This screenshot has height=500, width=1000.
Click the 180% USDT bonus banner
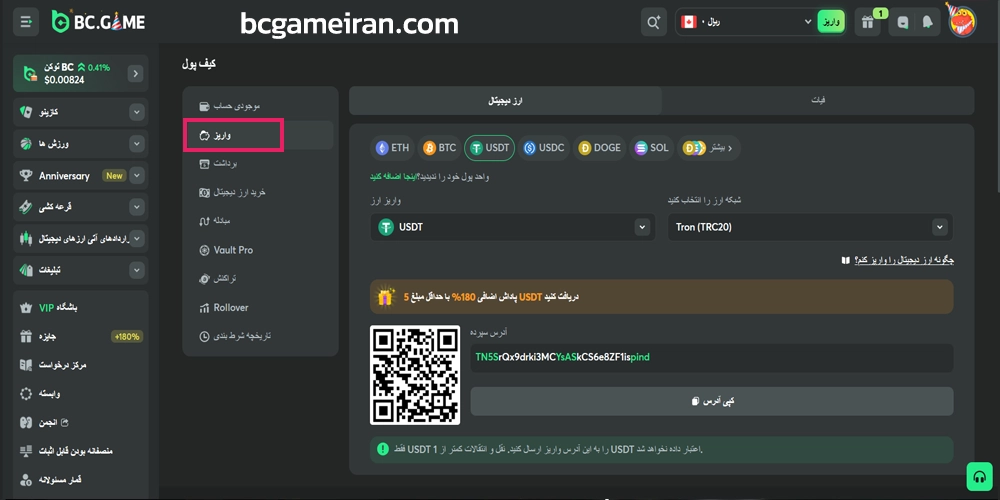(x=661, y=297)
